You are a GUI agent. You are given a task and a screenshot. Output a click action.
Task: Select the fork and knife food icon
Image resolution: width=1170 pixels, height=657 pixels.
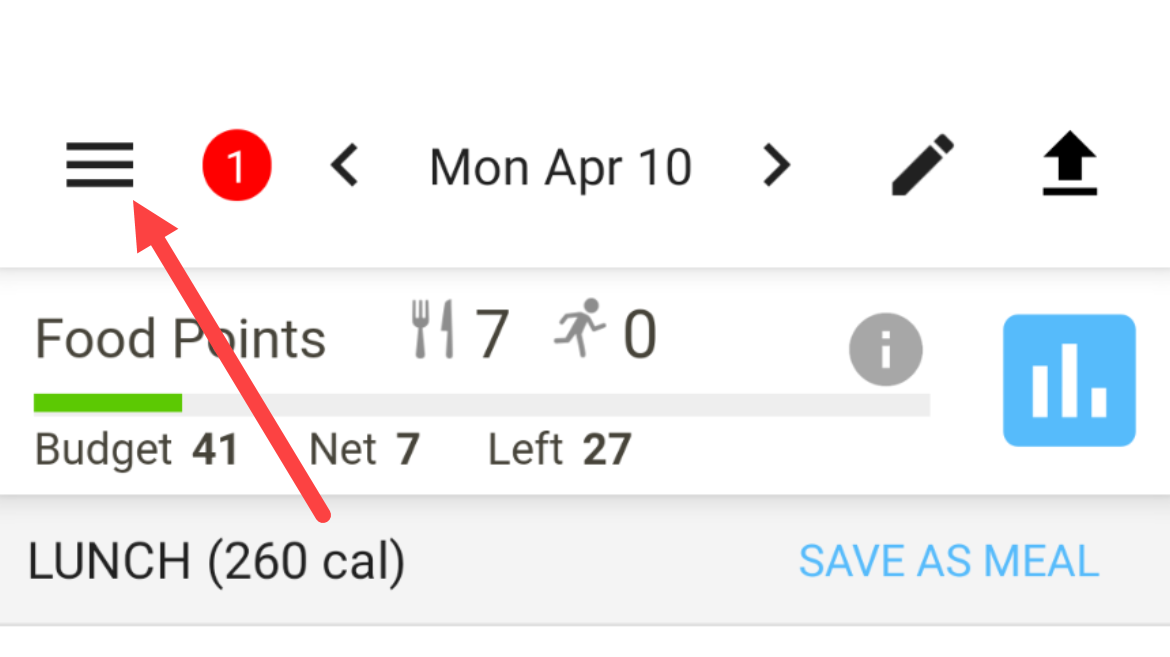tap(433, 332)
